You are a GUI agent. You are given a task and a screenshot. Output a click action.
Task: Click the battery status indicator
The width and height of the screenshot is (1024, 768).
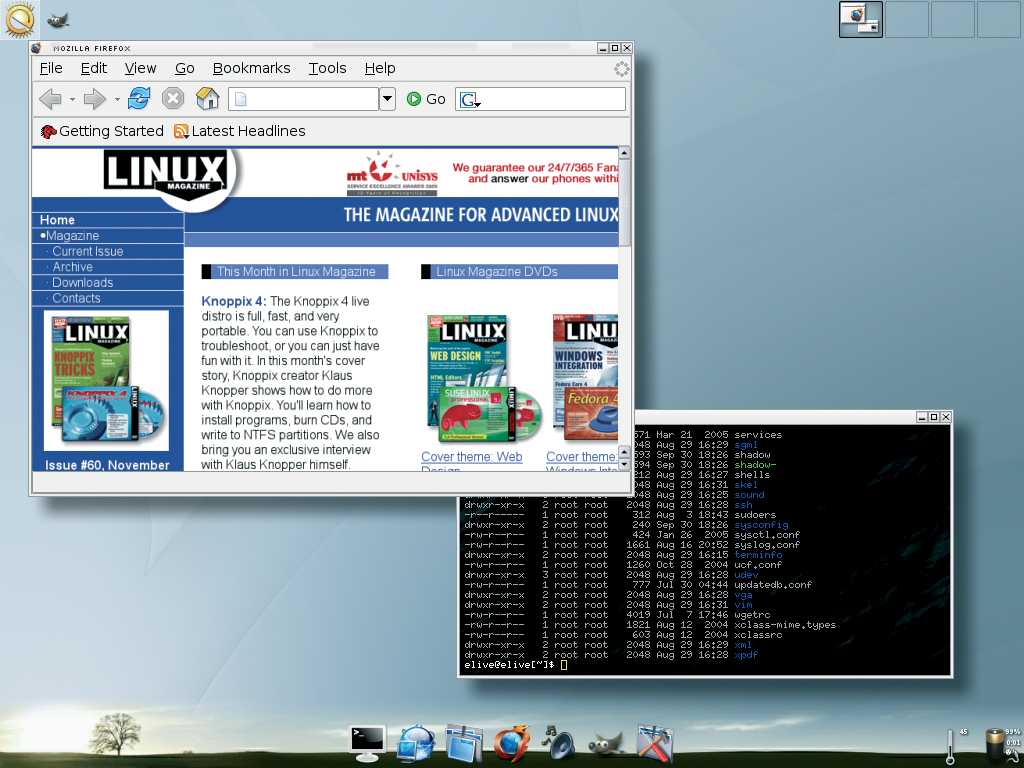pyautogui.click(x=997, y=744)
